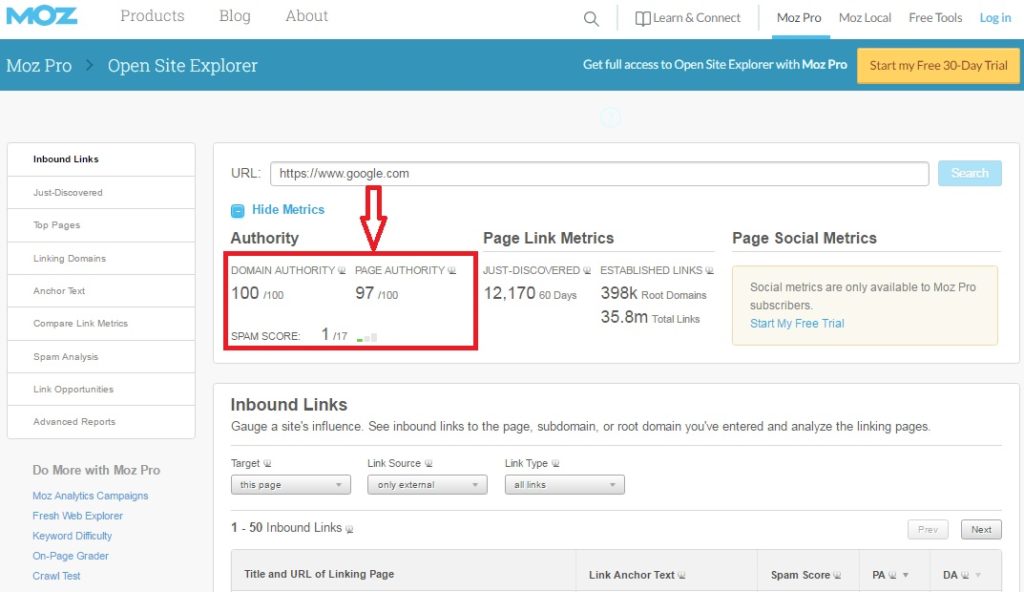The image size is (1024, 592).
Task: Click the Link Type info icon
Action: (555, 463)
